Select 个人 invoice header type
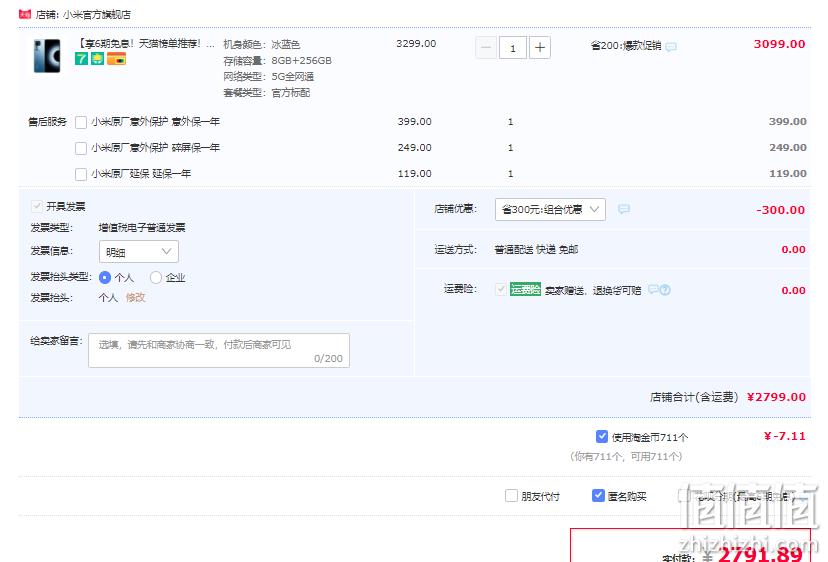 coord(105,277)
